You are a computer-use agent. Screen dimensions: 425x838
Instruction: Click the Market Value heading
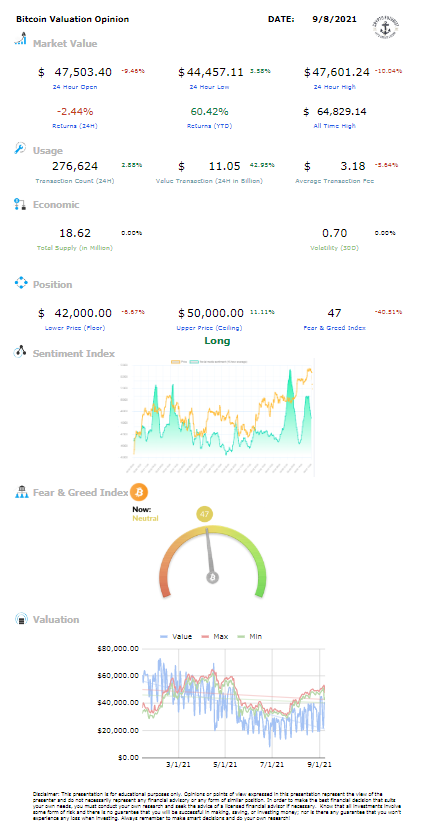click(65, 44)
